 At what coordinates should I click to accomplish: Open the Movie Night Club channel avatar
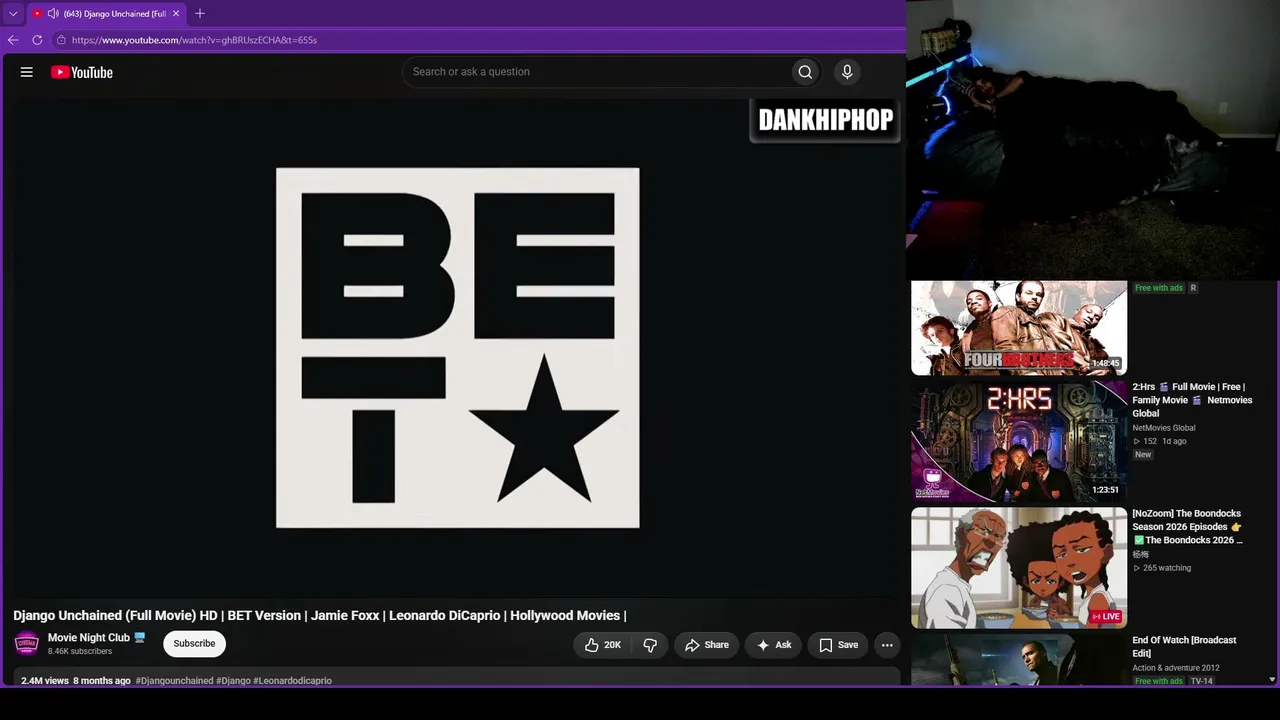[x=27, y=644]
